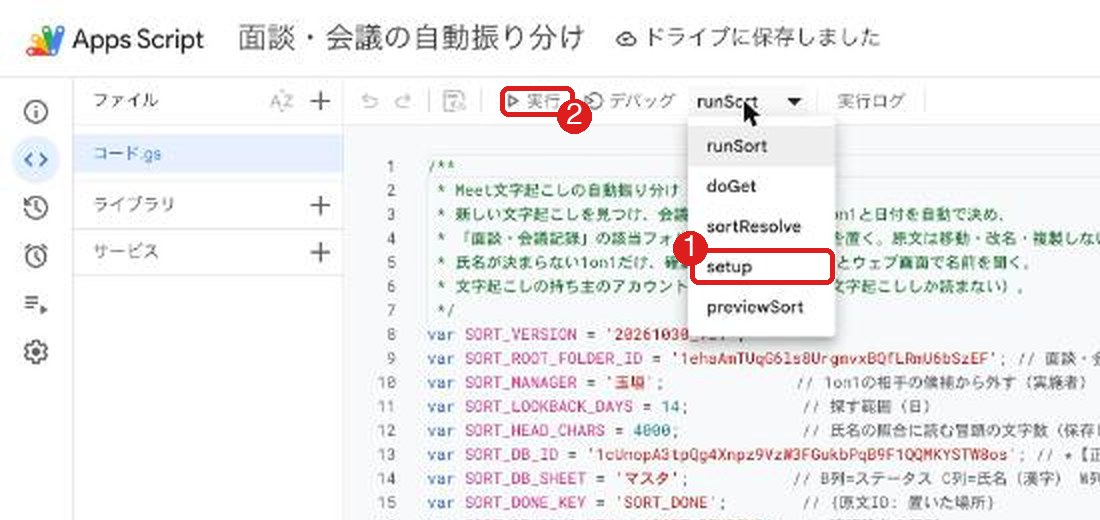
Task: Expand the function selector dropdown arrow
Action: pyautogui.click(x=794, y=102)
